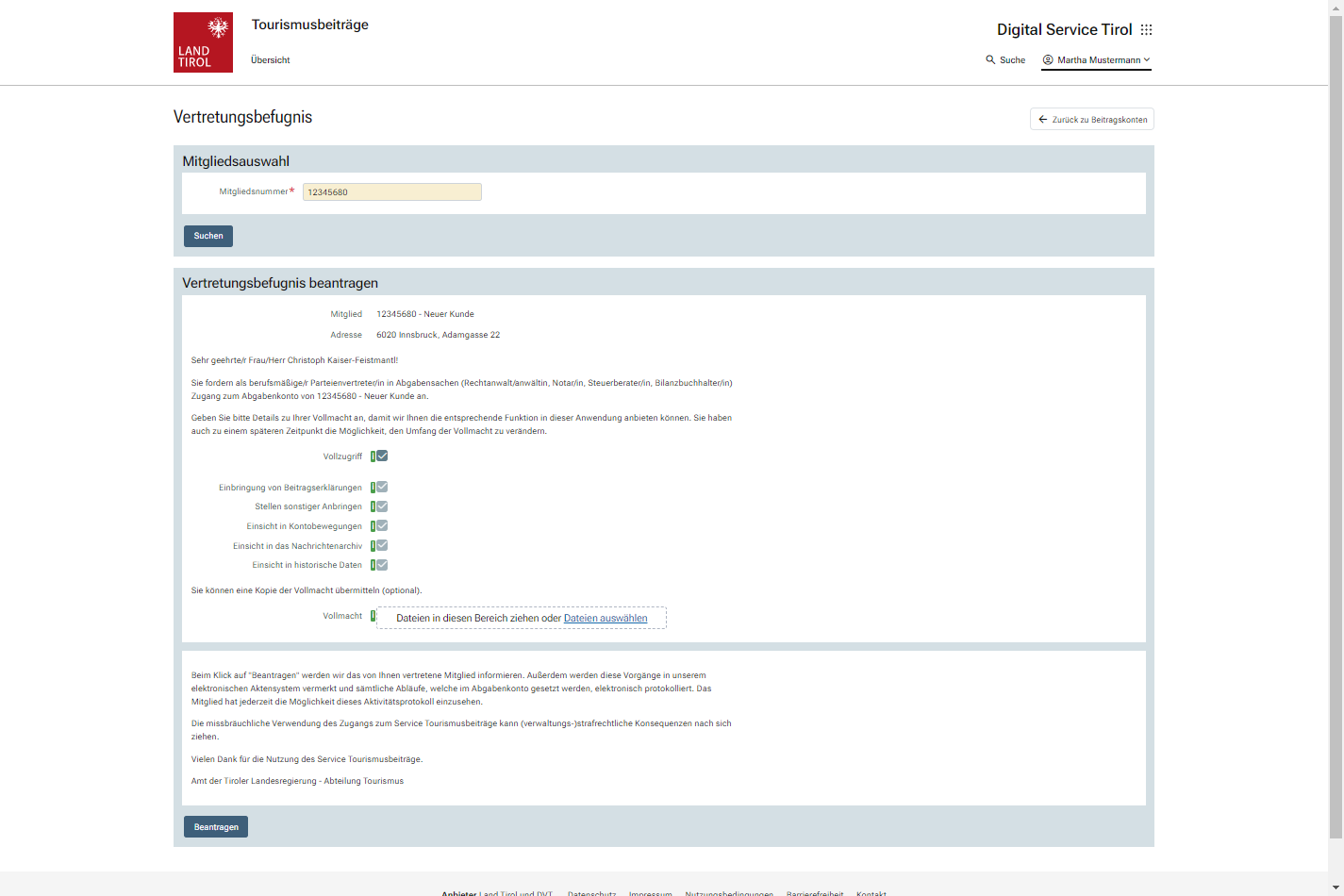The width and height of the screenshot is (1344, 896).
Task: Click the Dateien auswählen link
Action: [606, 619]
